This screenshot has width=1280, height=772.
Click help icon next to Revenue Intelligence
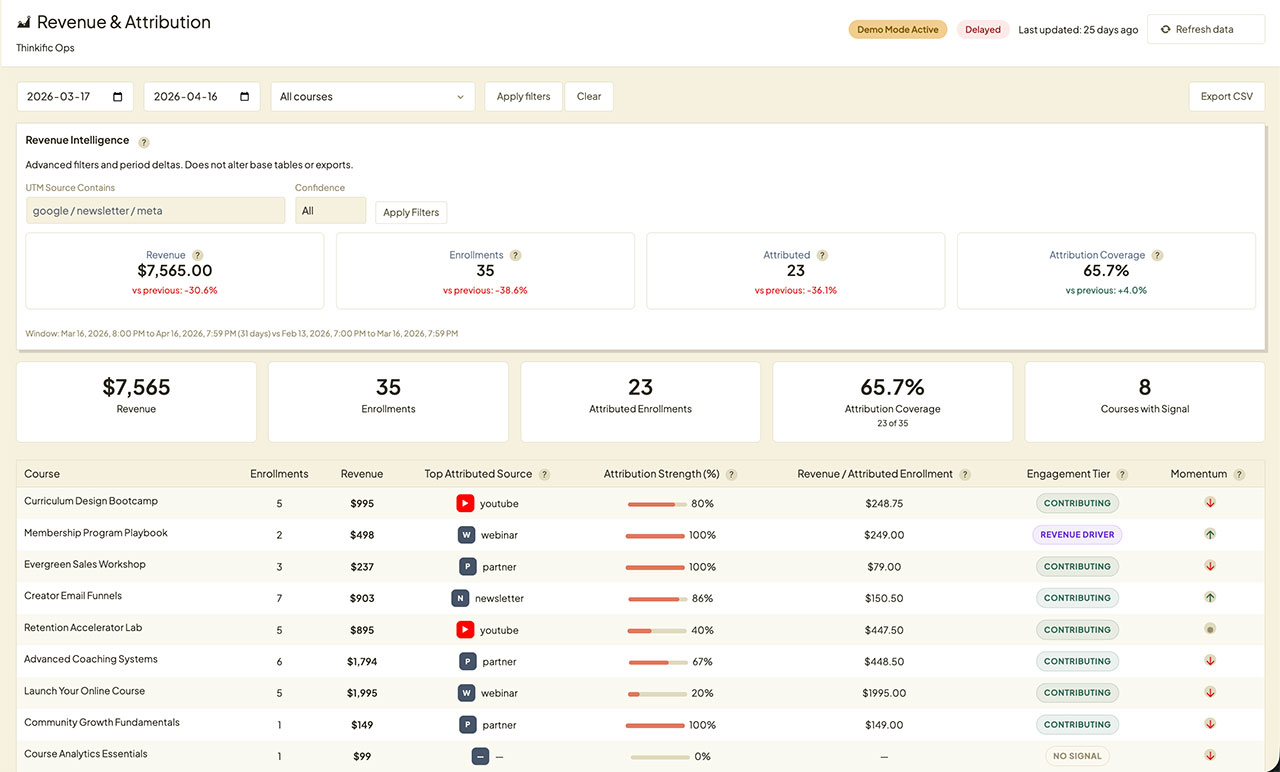pyautogui.click(x=144, y=142)
